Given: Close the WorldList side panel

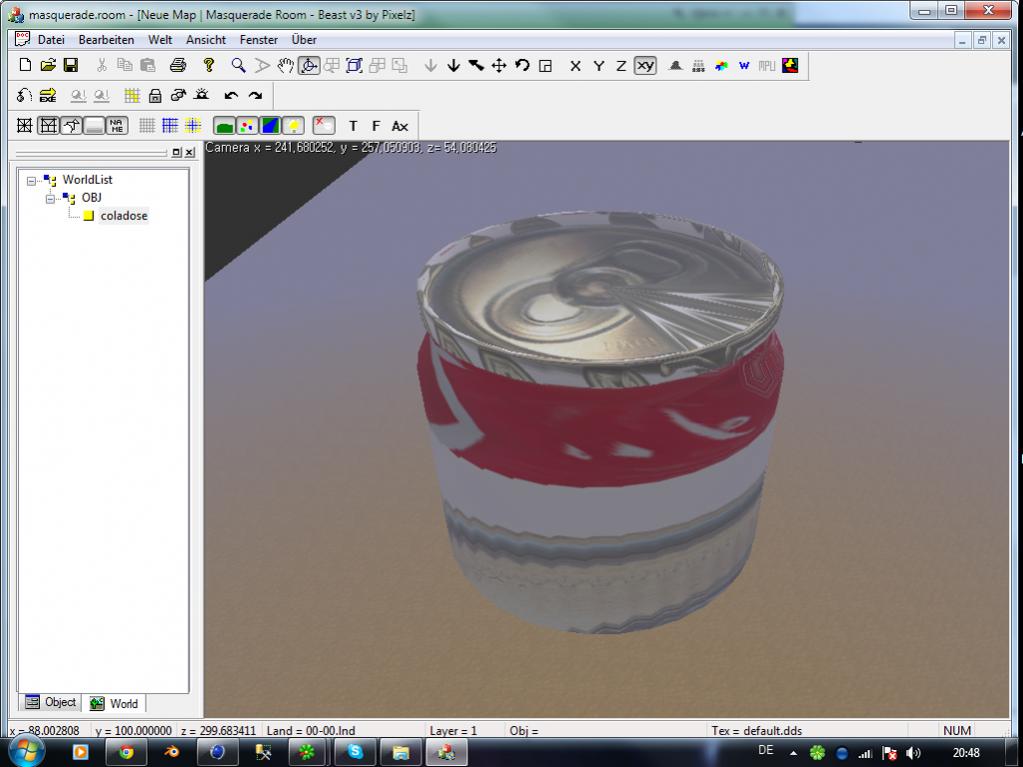Looking at the screenshot, I should (189, 153).
